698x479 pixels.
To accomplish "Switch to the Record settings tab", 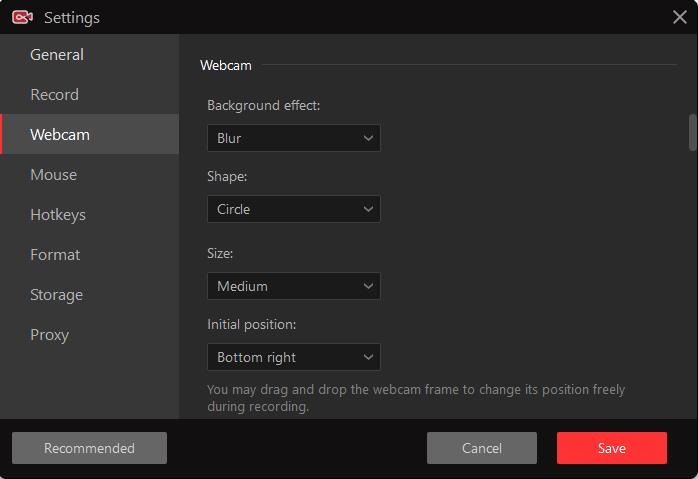I will pos(54,95).
